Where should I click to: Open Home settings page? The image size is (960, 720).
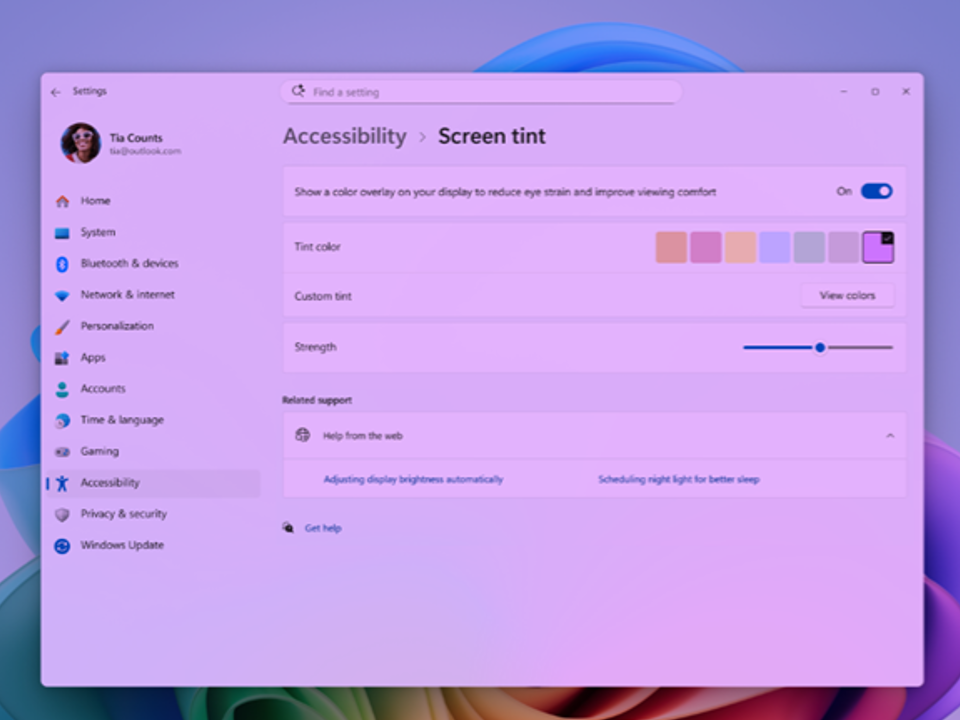click(153, 201)
